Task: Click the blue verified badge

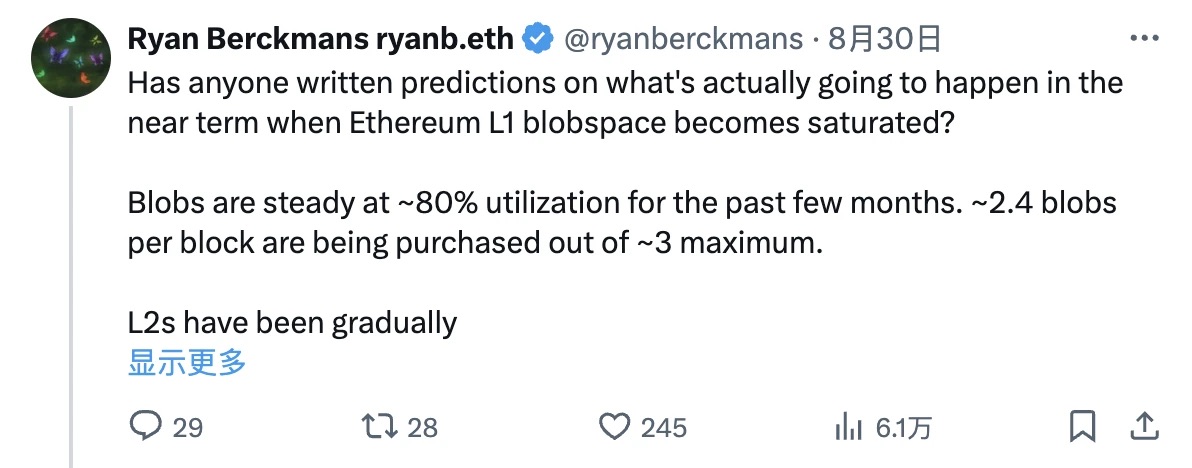Action: click(x=539, y=39)
